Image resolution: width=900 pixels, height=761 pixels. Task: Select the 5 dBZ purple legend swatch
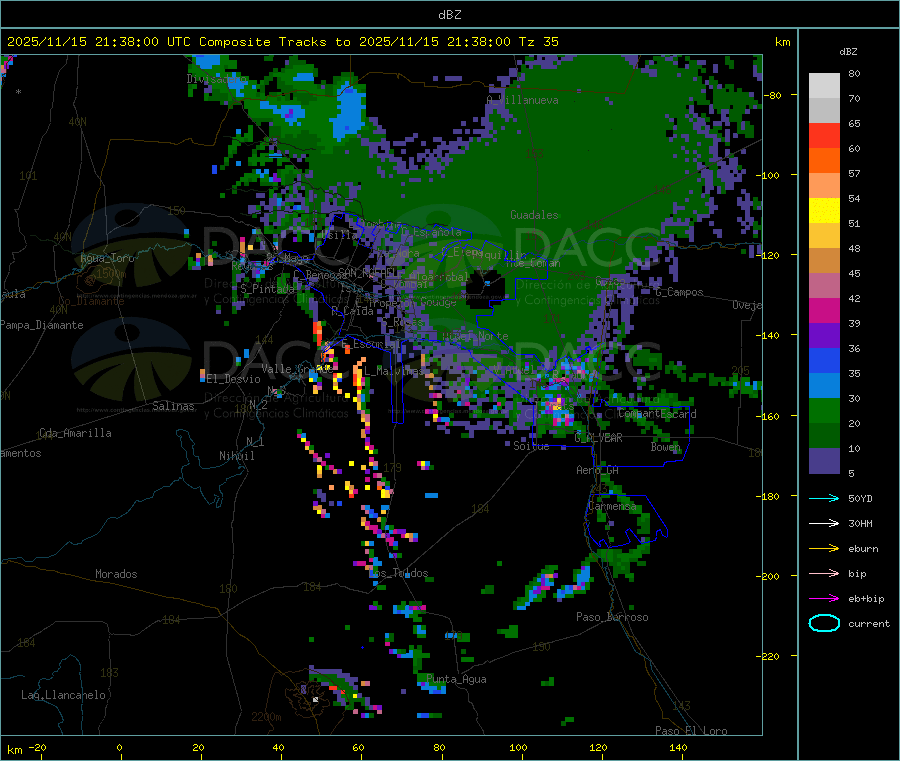824,460
